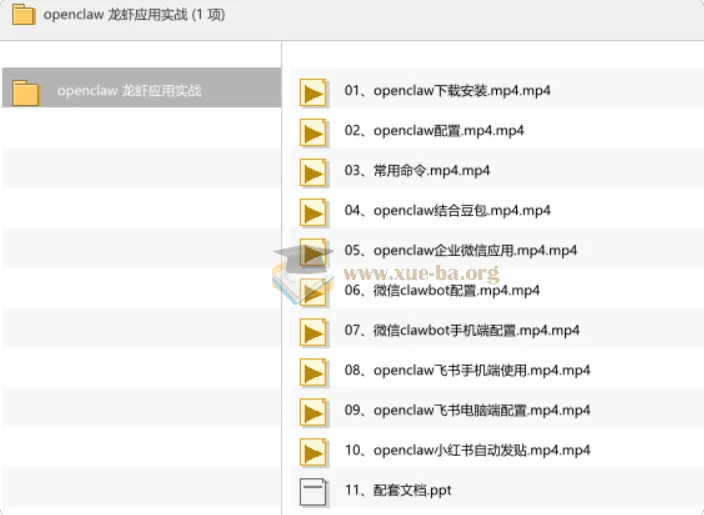This screenshot has height=515, width=704.
Task: Select folder row openclaw 龙虾应用实战 in sidebar
Action: (x=142, y=88)
